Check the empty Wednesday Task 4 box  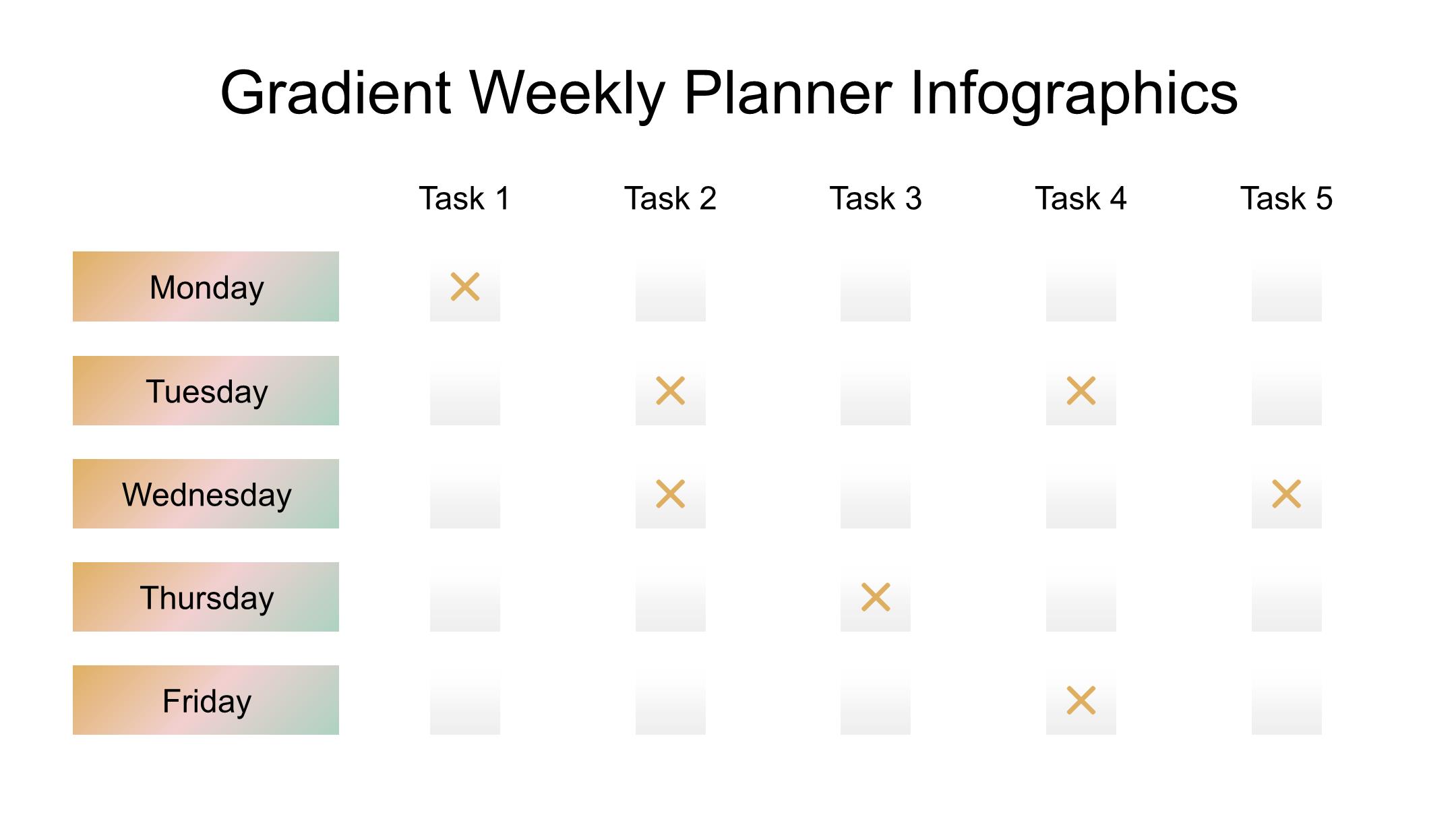tap(1081, 493)
